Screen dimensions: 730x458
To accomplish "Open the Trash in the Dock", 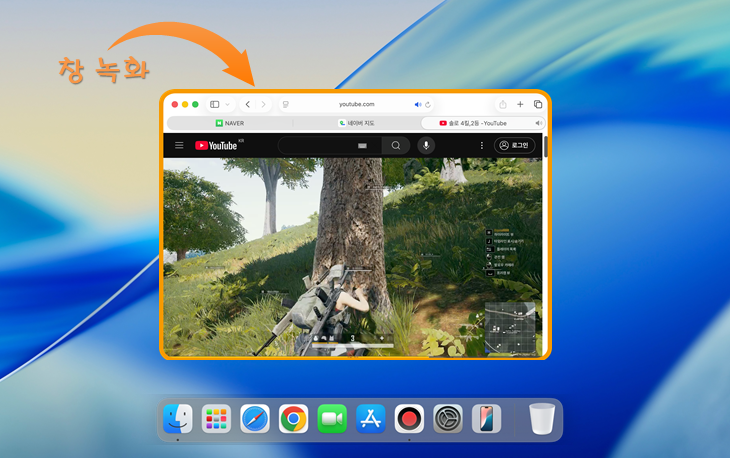I will click(542, 419).
